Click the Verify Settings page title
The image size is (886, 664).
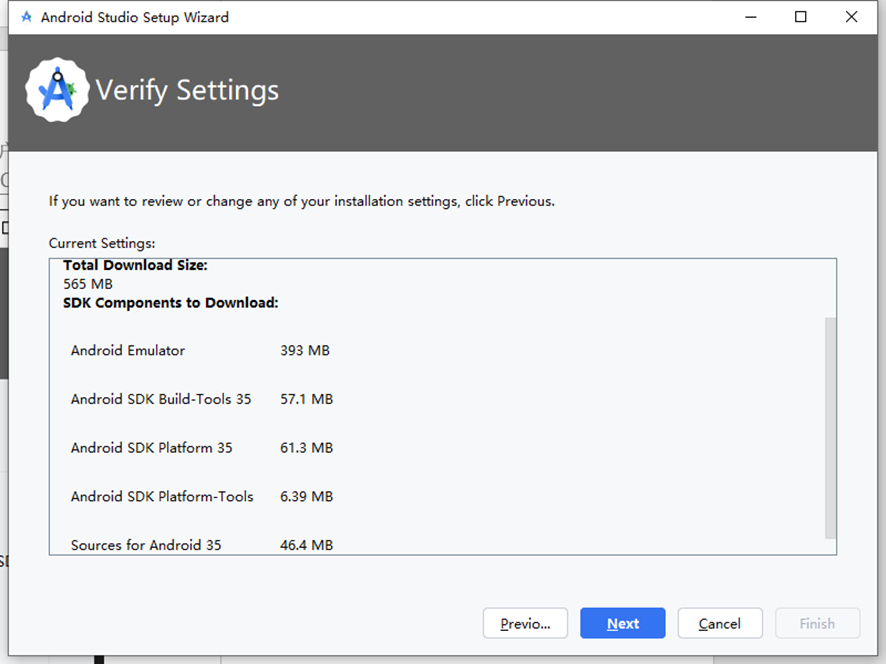(x=187, y=90)
